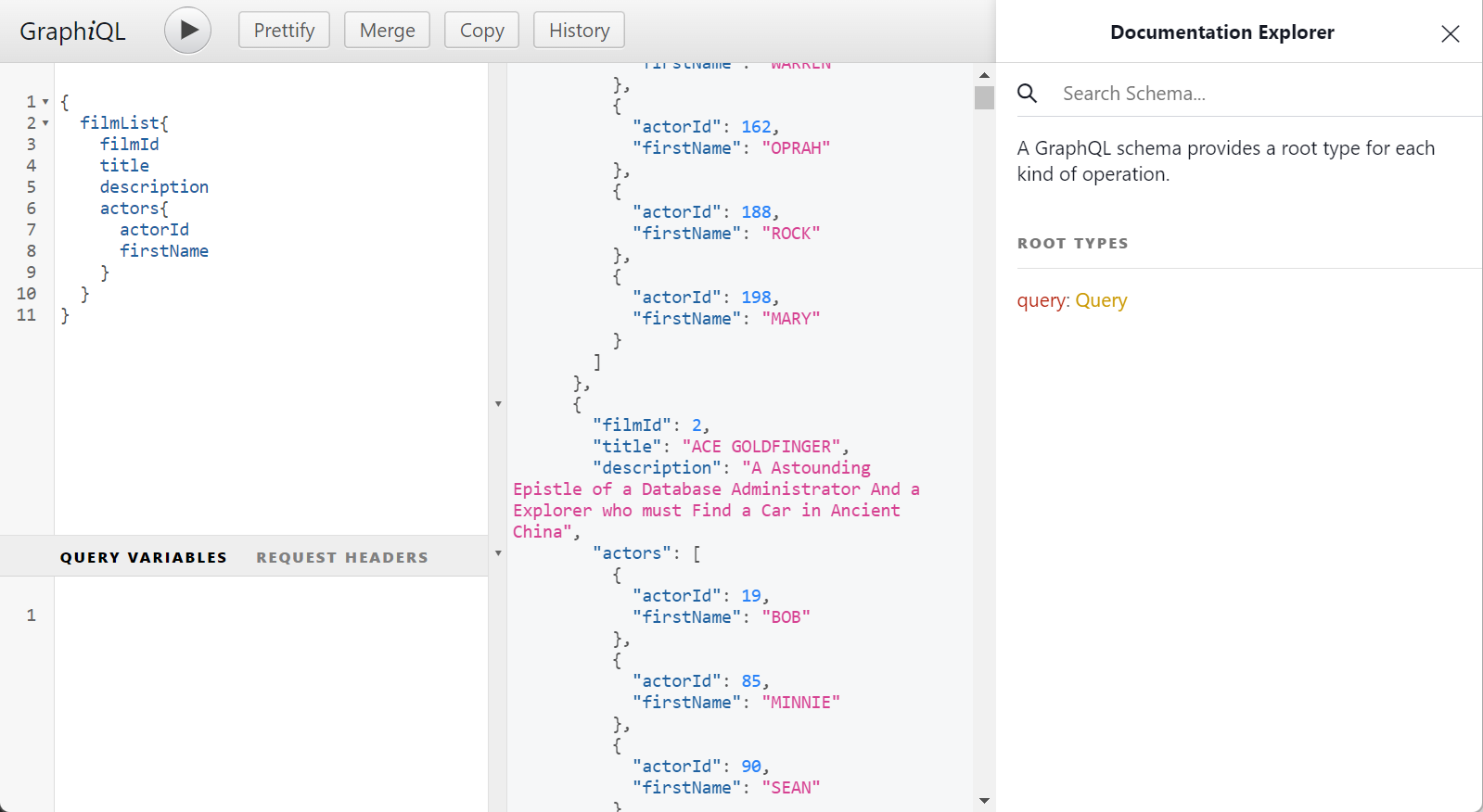
Task: Click the results scrollbar down arrow
Action: coord(984,801)
